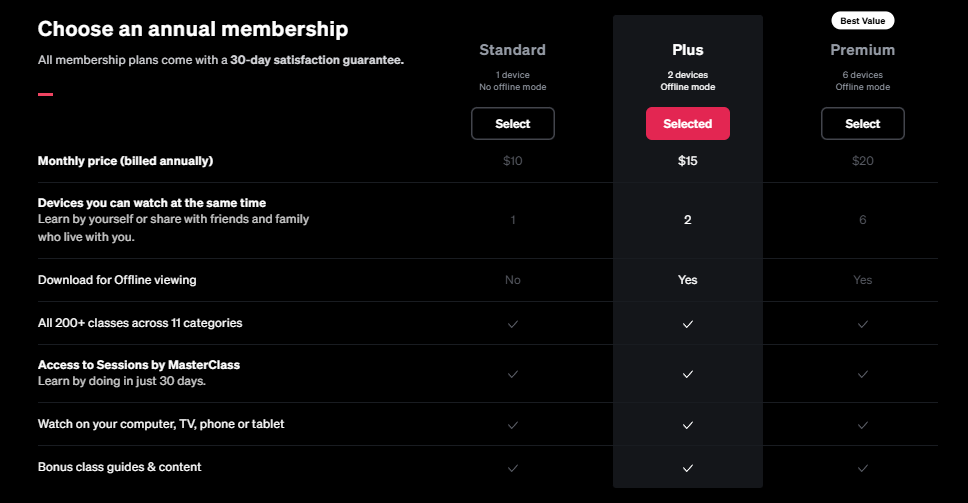Click the $20 Premium monthly price

[862, 161]
